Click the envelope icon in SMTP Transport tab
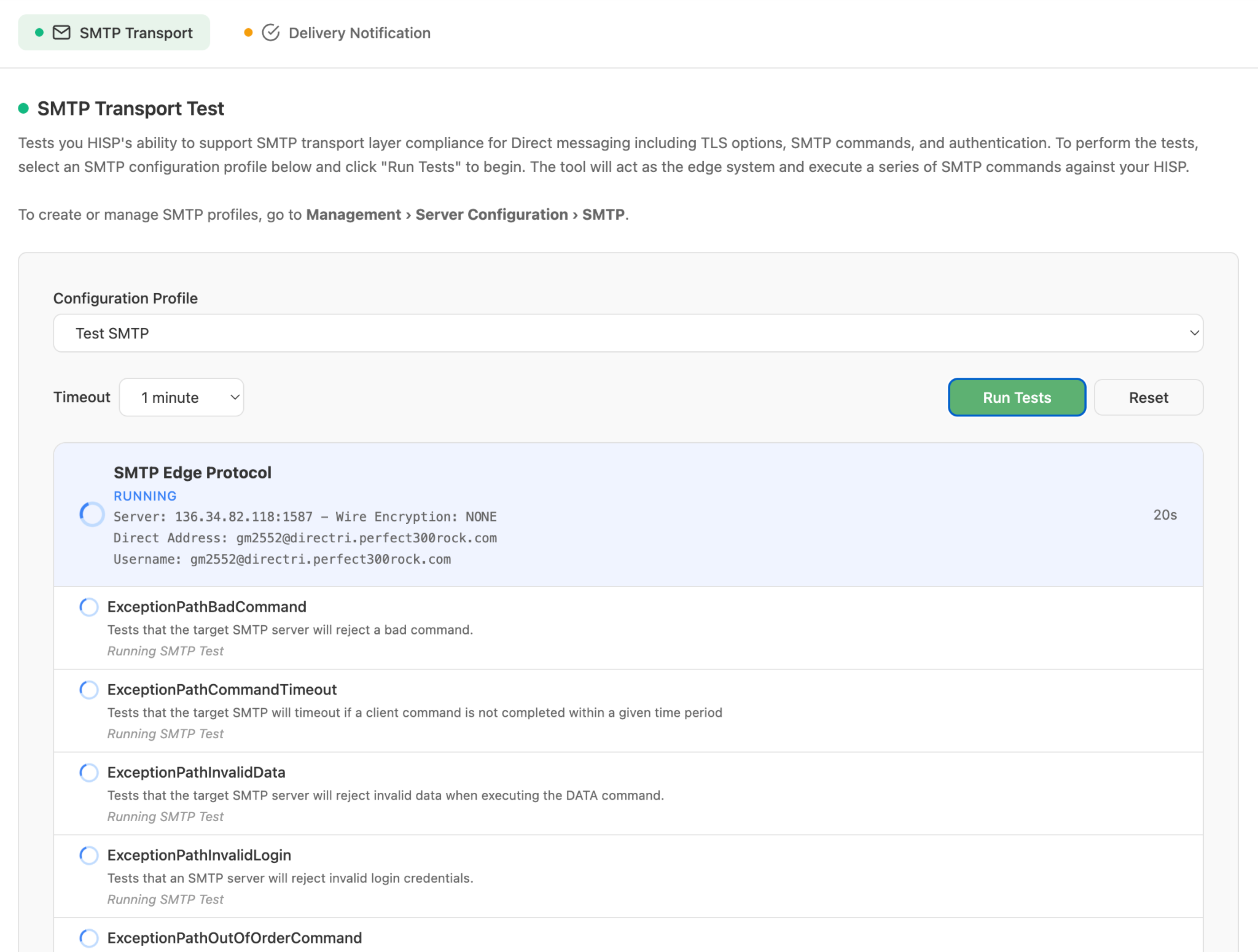Screen dimensions: 1258x952 (61, 33)
